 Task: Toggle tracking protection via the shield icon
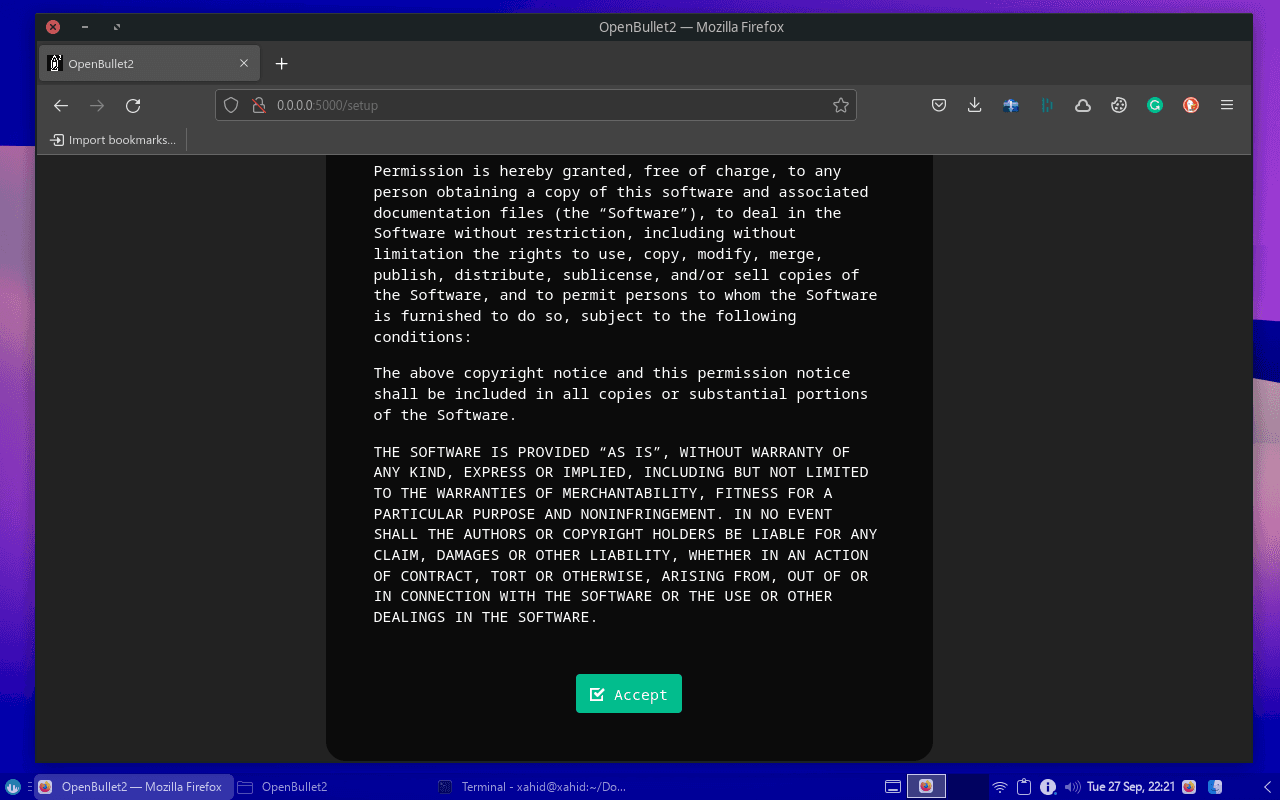[x=231, y=105]
